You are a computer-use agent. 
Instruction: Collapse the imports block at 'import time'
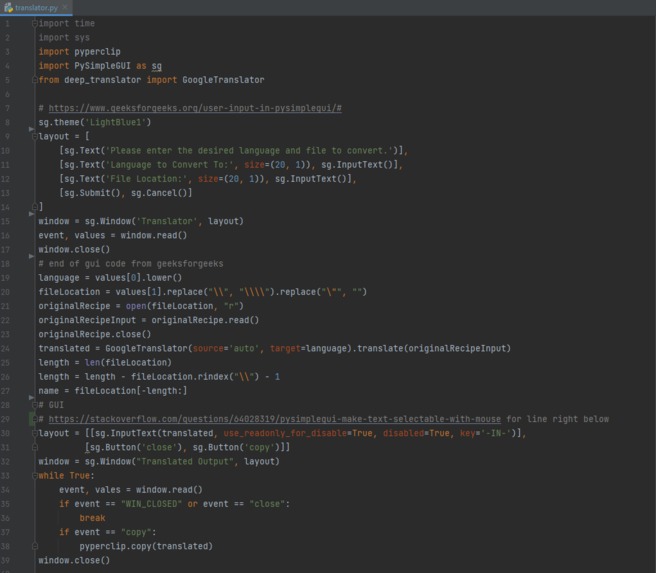[x=35, y=23]
